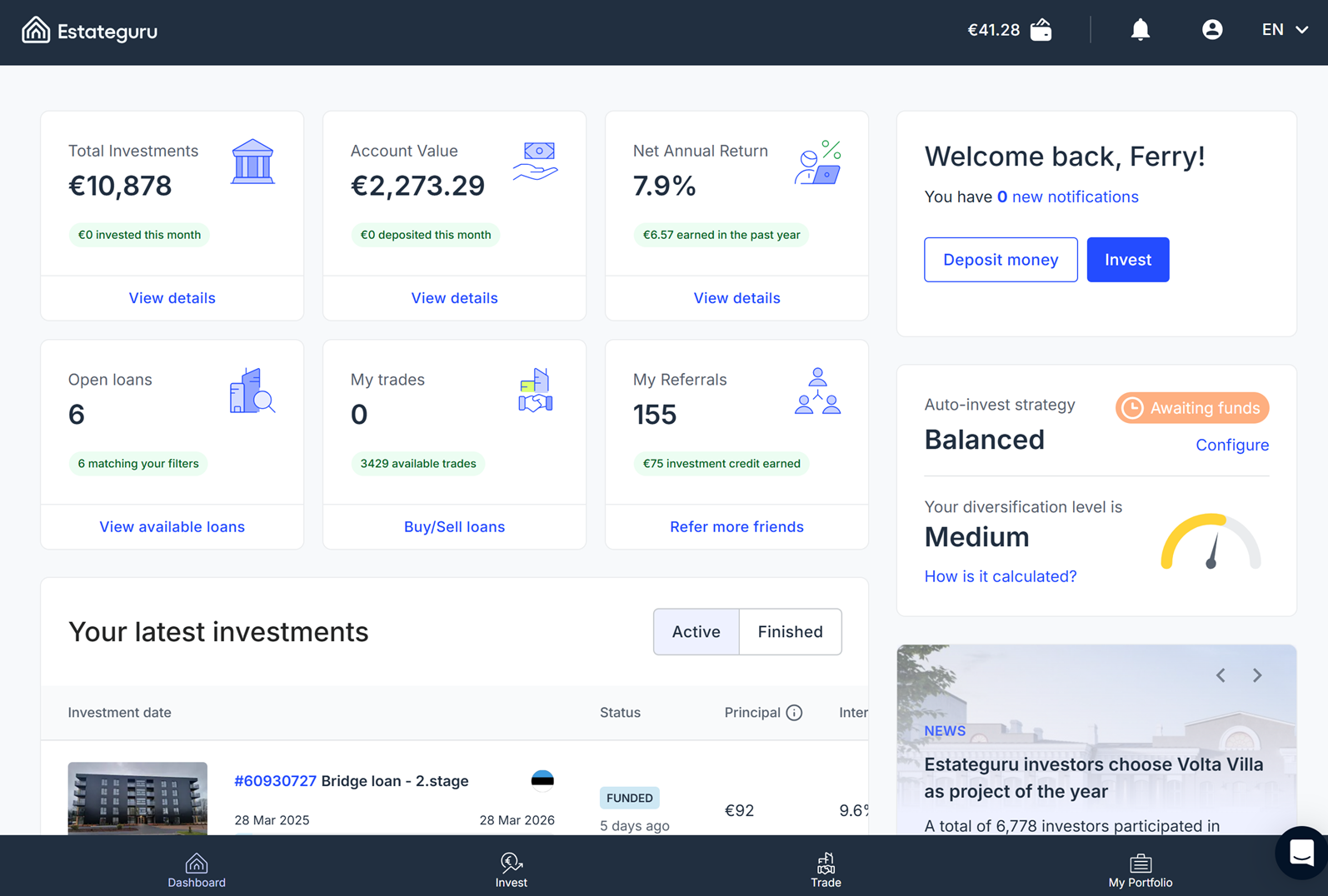This screenshot has width=1328, height=896.
Task: Open the live chat widget
Action: click(x=1301, y=853)
